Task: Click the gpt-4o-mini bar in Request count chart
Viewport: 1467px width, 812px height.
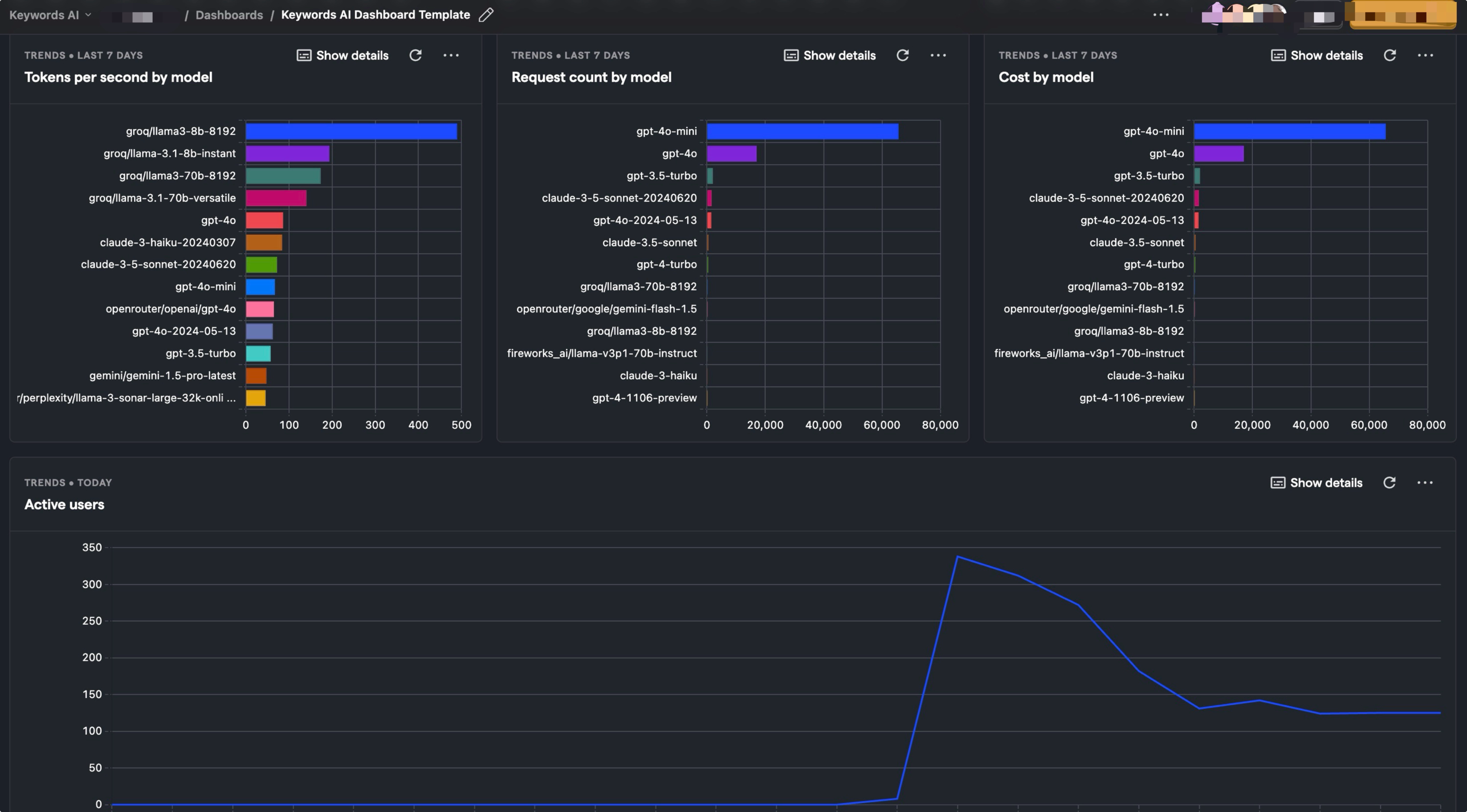Action: 802,132
